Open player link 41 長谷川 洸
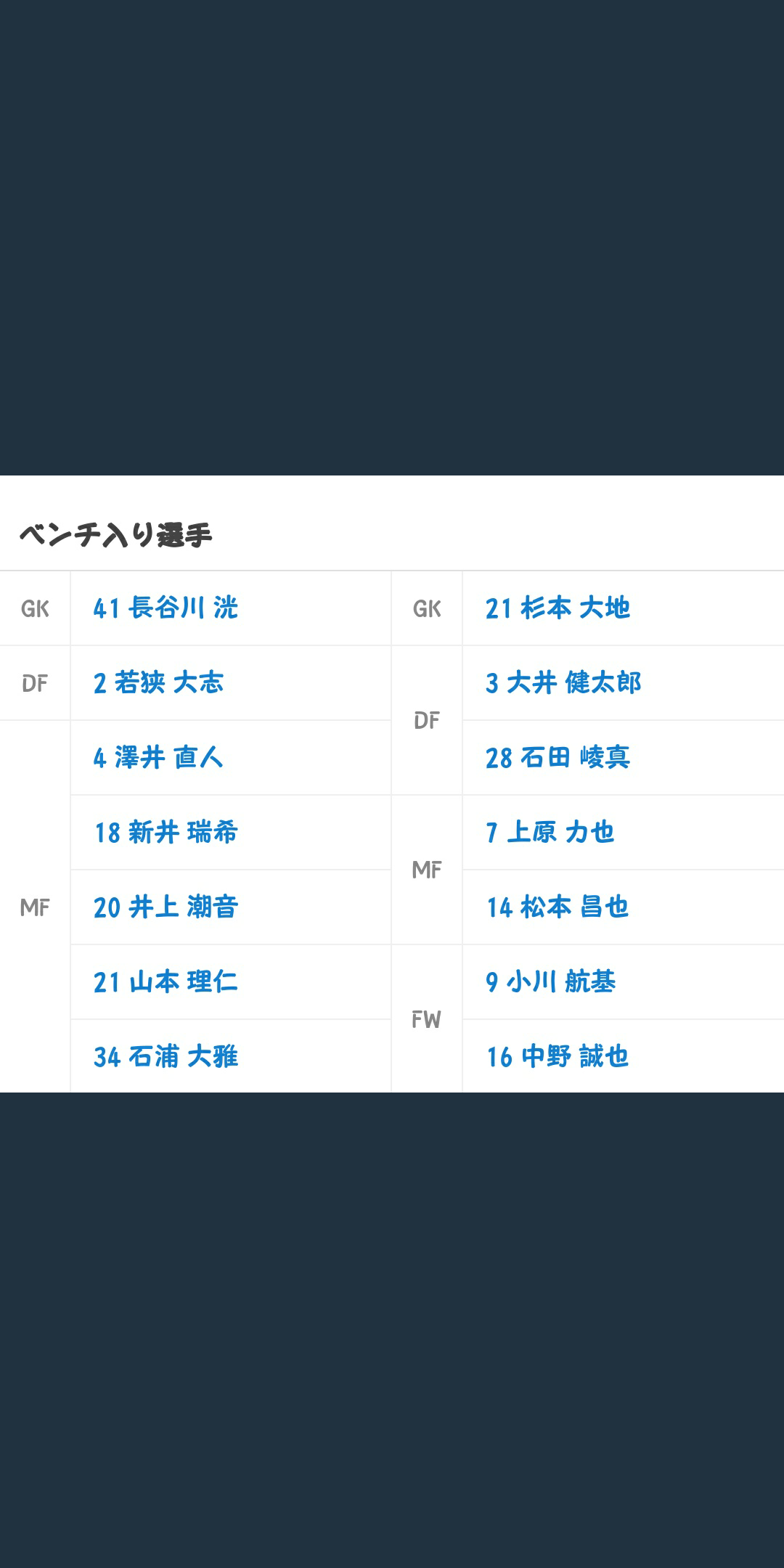784x1568 pixels. coord(166,608)
